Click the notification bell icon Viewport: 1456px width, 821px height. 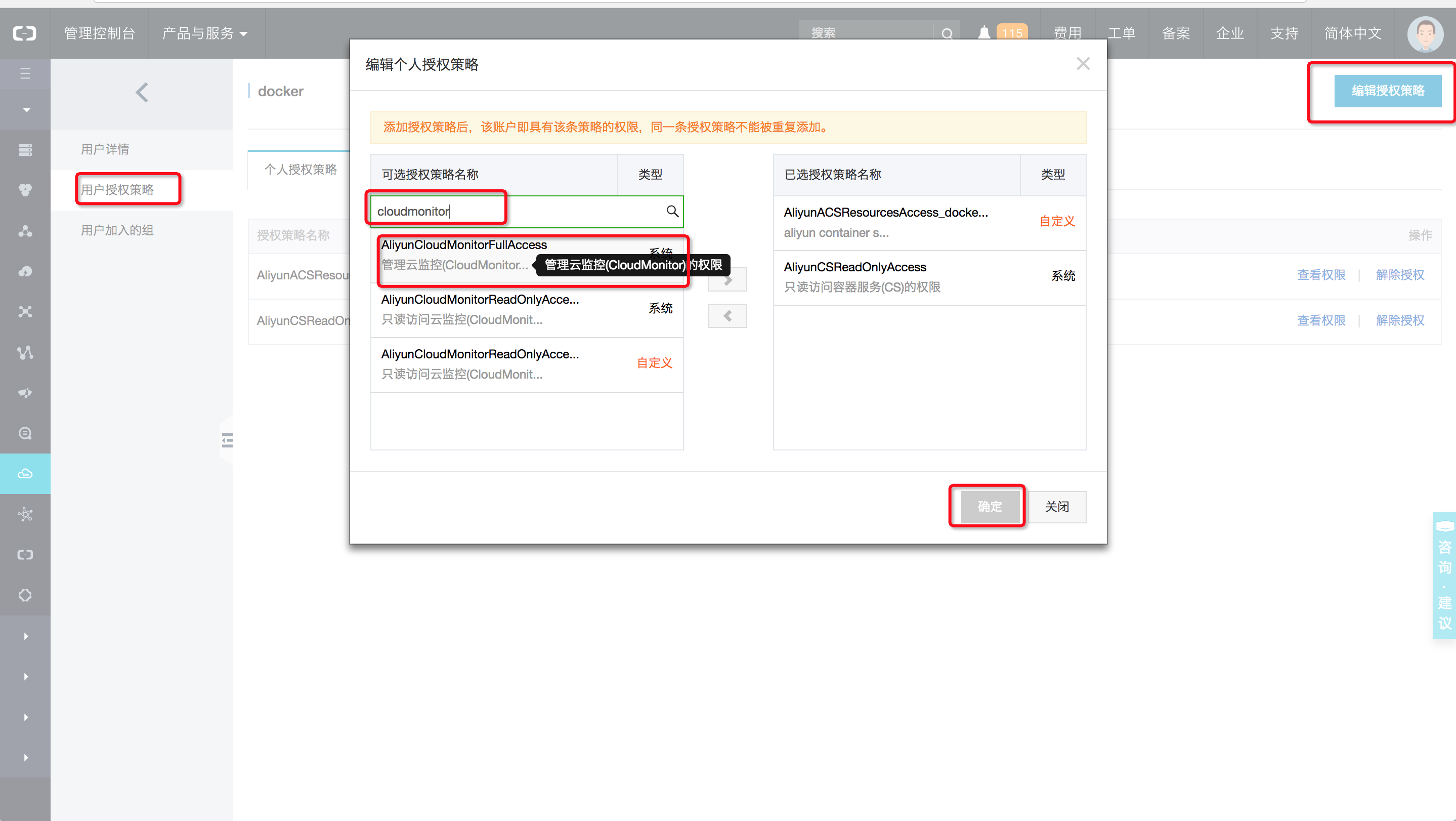point(984,33)
